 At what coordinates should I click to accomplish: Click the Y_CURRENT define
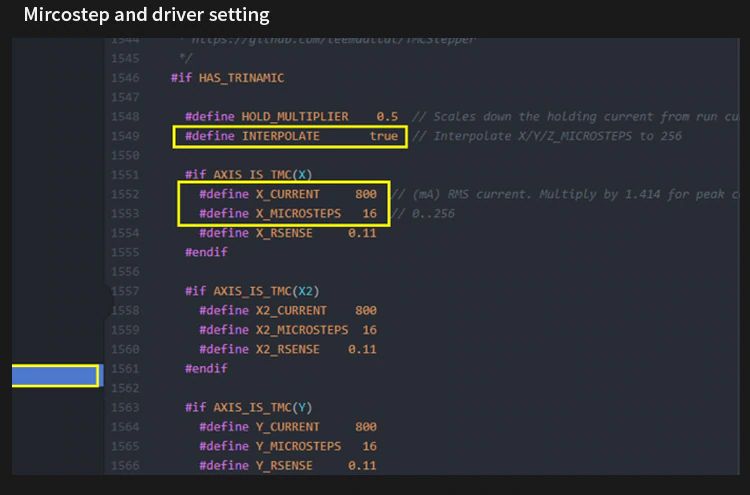click(x=288, y=427)
